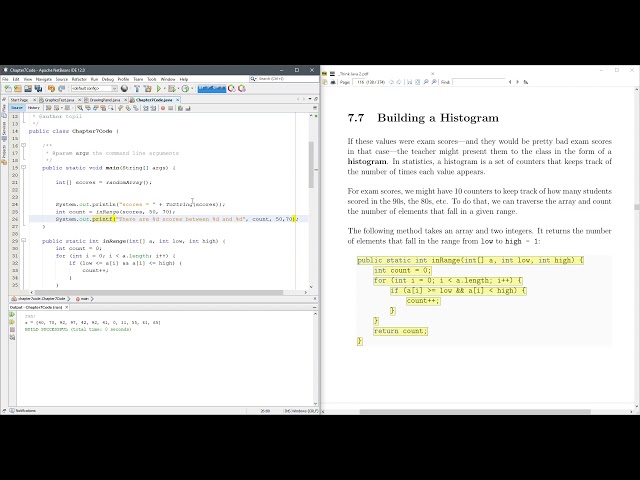
Task: Click the PDF viewer horizontal scrollbar
Action: [x=475, y=411]
